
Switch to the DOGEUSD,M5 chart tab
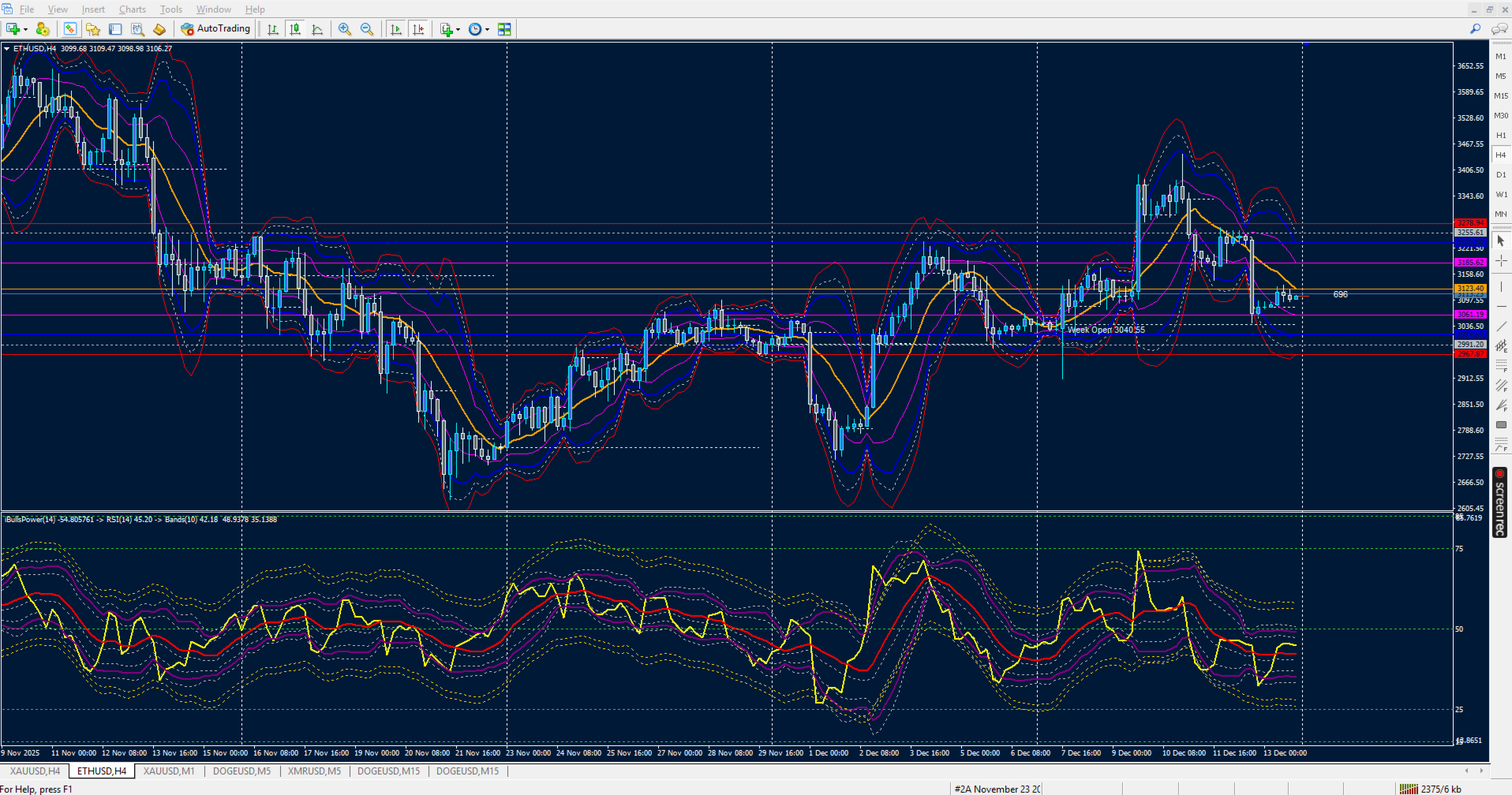point(241,771)
